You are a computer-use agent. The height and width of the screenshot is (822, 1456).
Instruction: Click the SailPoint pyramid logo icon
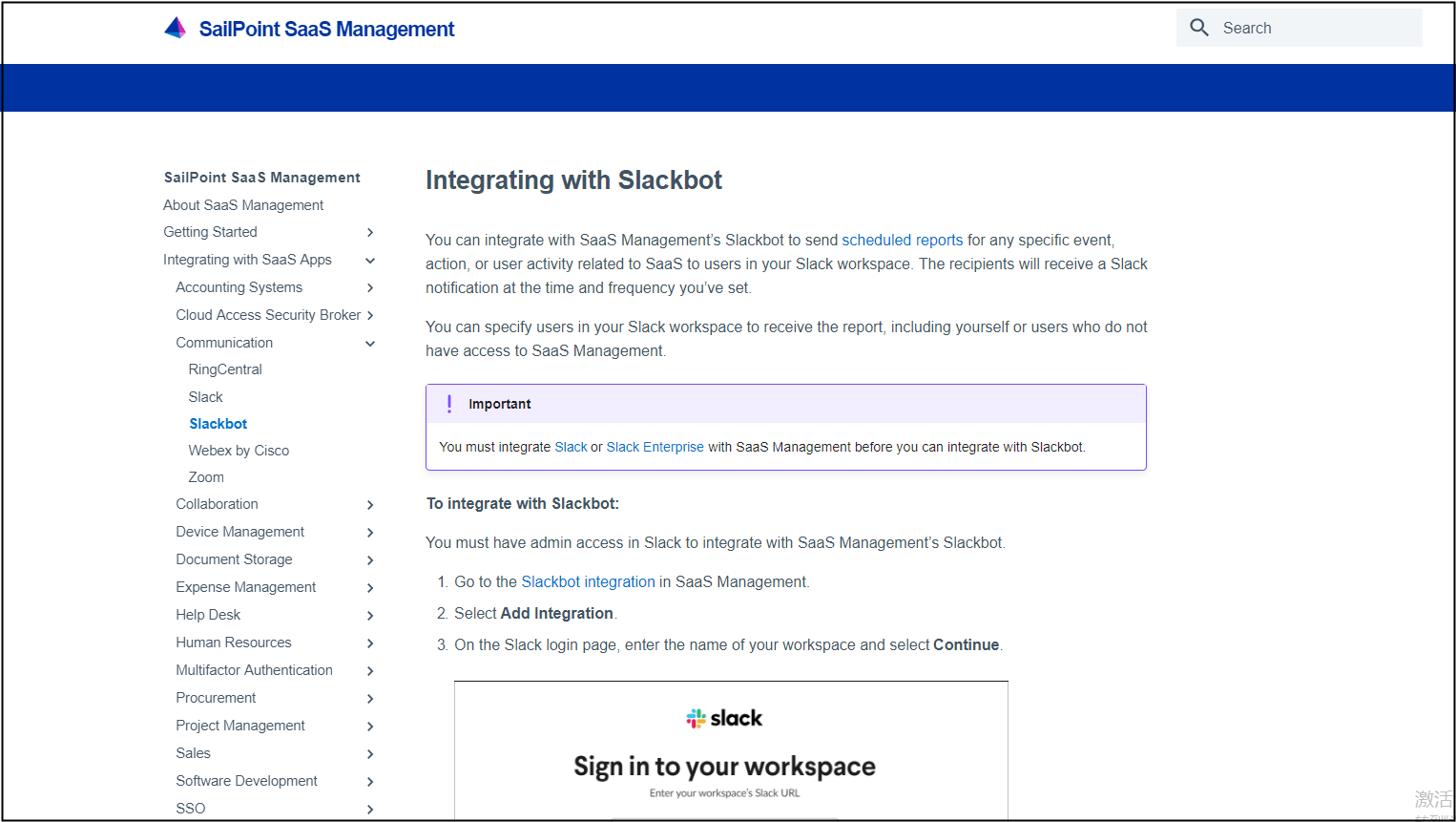[175, 29]
